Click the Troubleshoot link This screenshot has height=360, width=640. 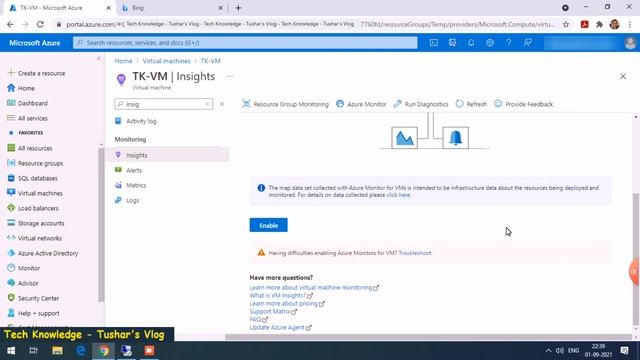[415, 253]
